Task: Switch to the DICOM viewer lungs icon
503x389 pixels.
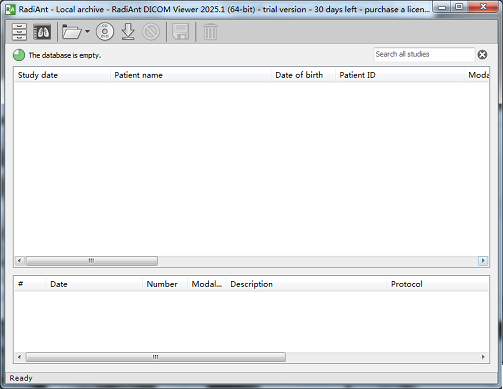Action: [42, 32]
